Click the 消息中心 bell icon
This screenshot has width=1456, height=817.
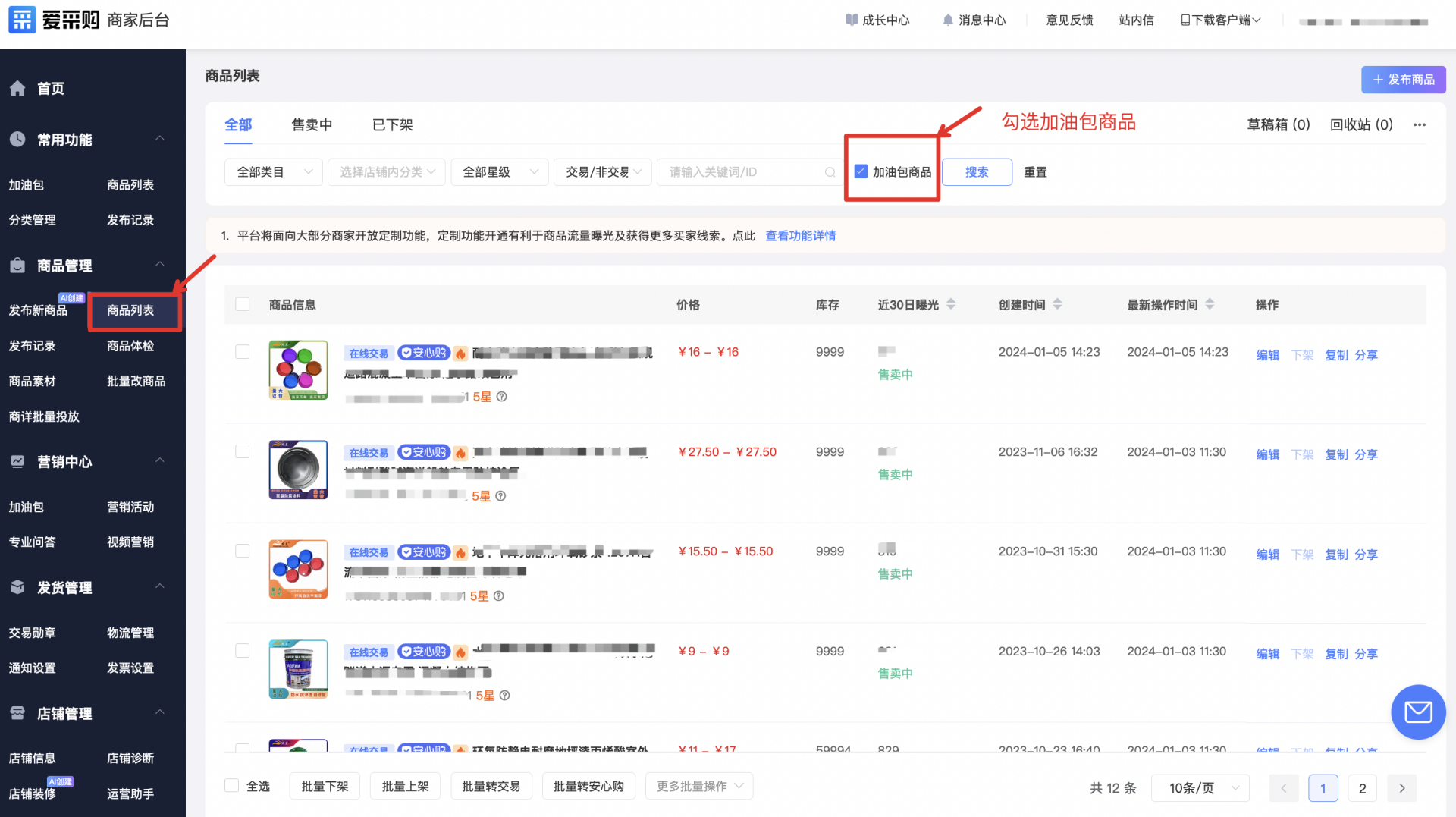(x=947, y=20)
